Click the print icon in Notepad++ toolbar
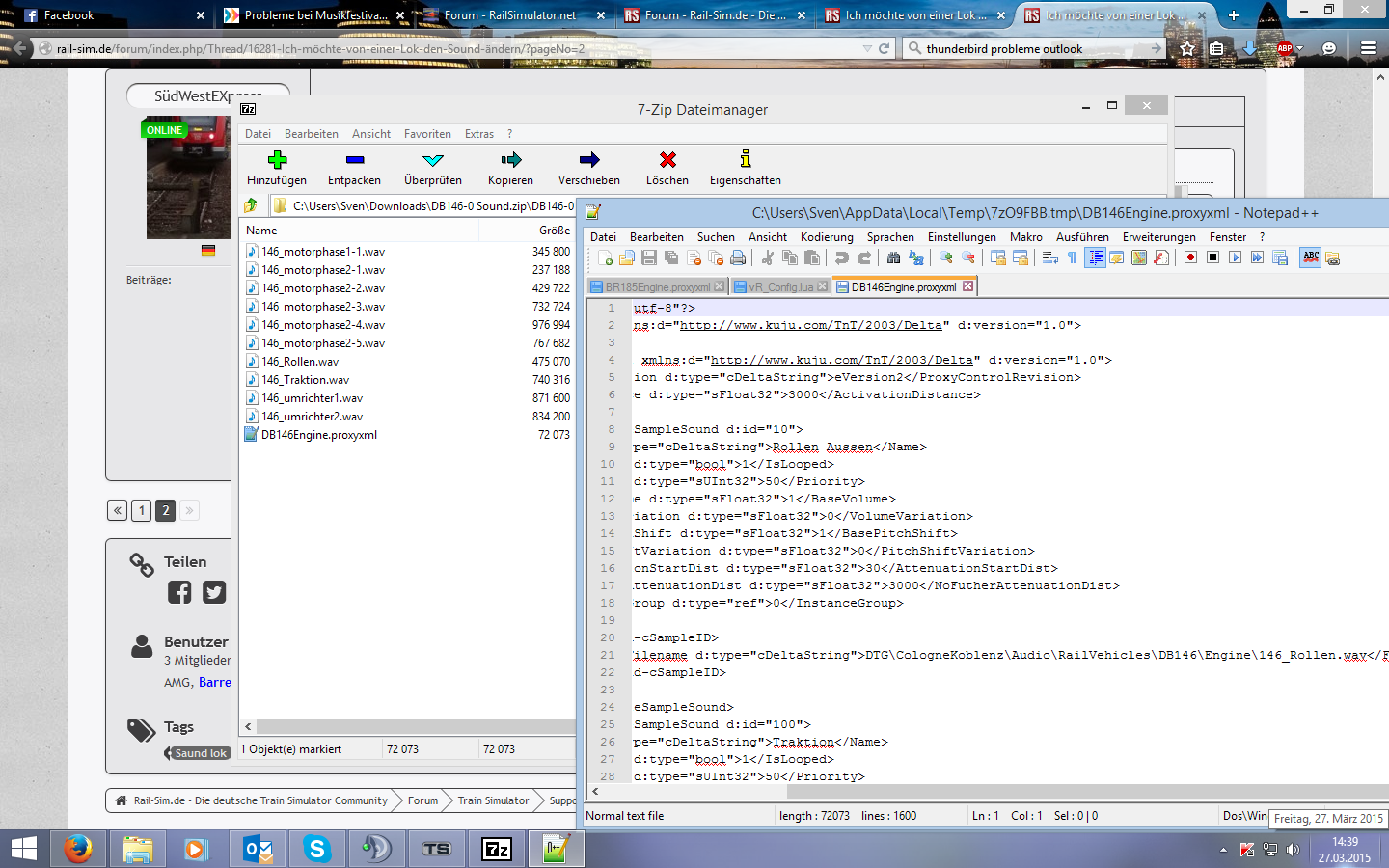1389x868 pixels. pos(738,258)
